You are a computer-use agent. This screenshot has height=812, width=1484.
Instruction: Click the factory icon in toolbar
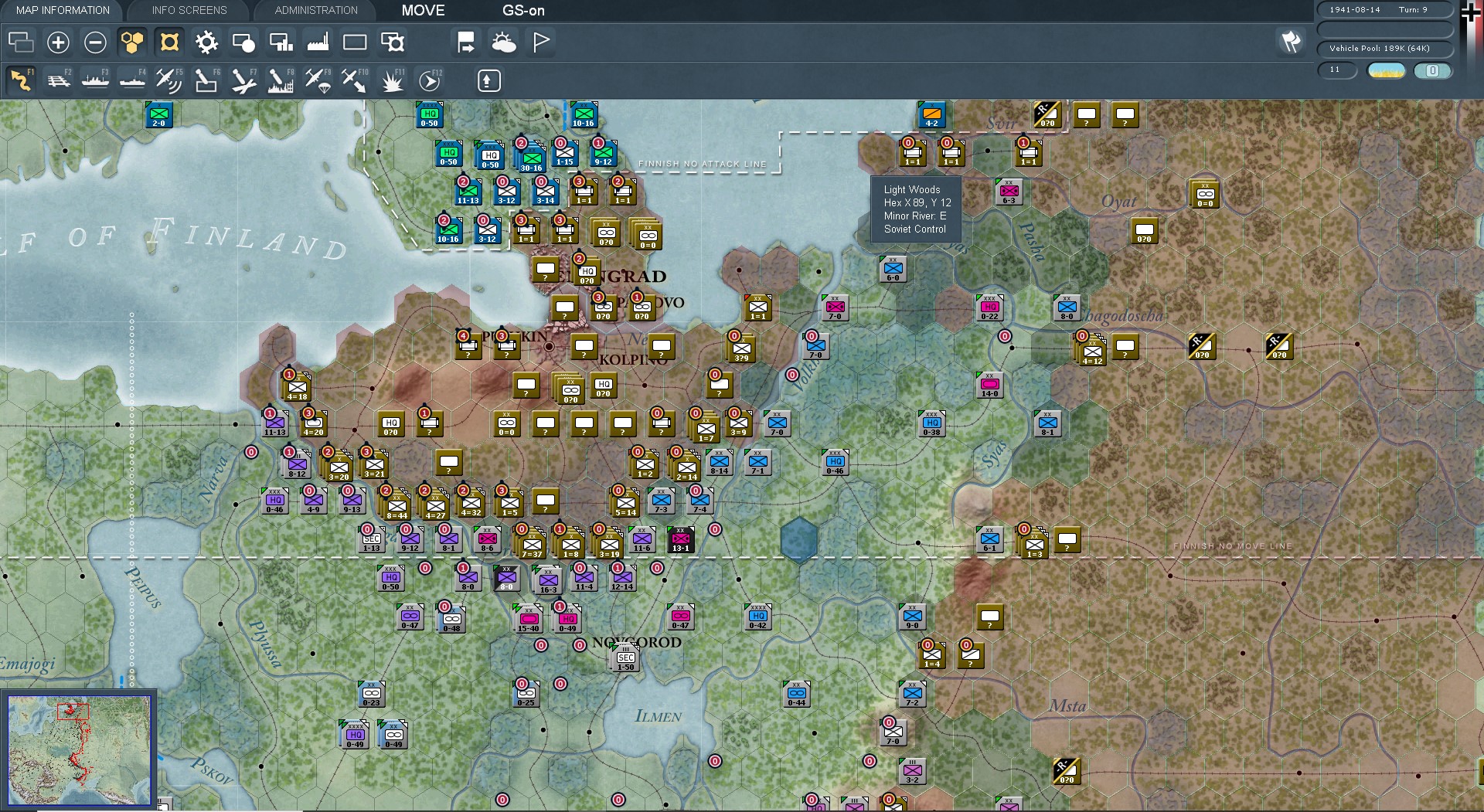click(318, 42)
